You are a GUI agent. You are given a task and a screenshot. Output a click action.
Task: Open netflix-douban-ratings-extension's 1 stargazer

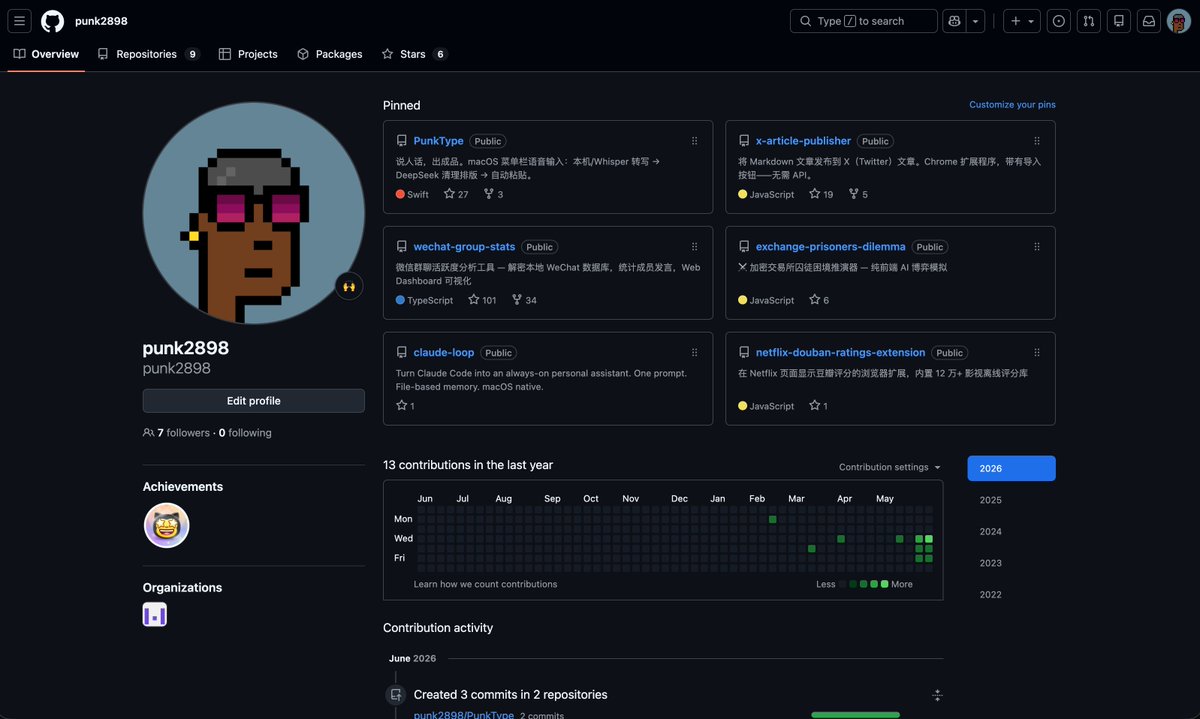tap(819, 406)
